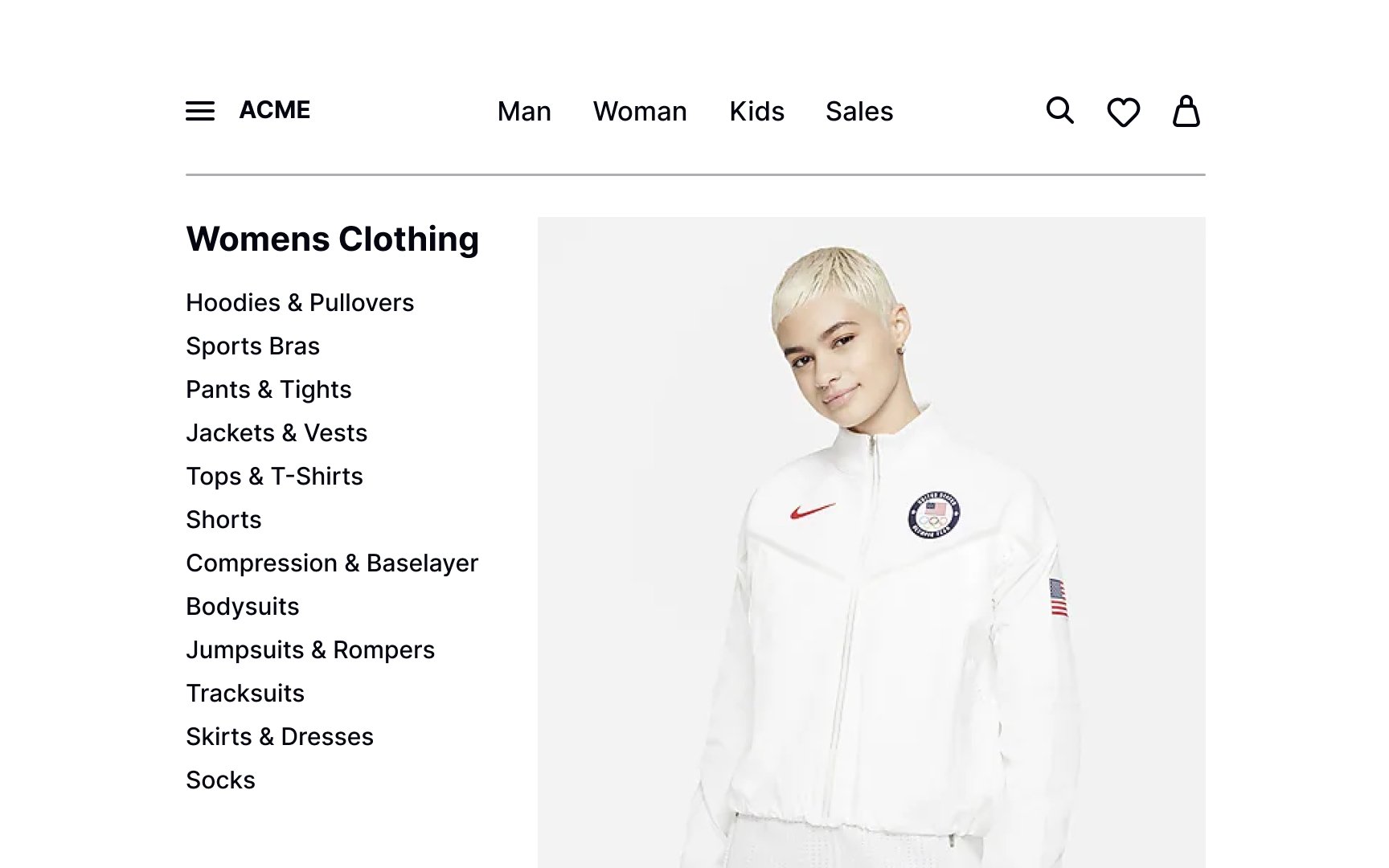
Task: Select the Woman menu item
Action: [640, 111]
